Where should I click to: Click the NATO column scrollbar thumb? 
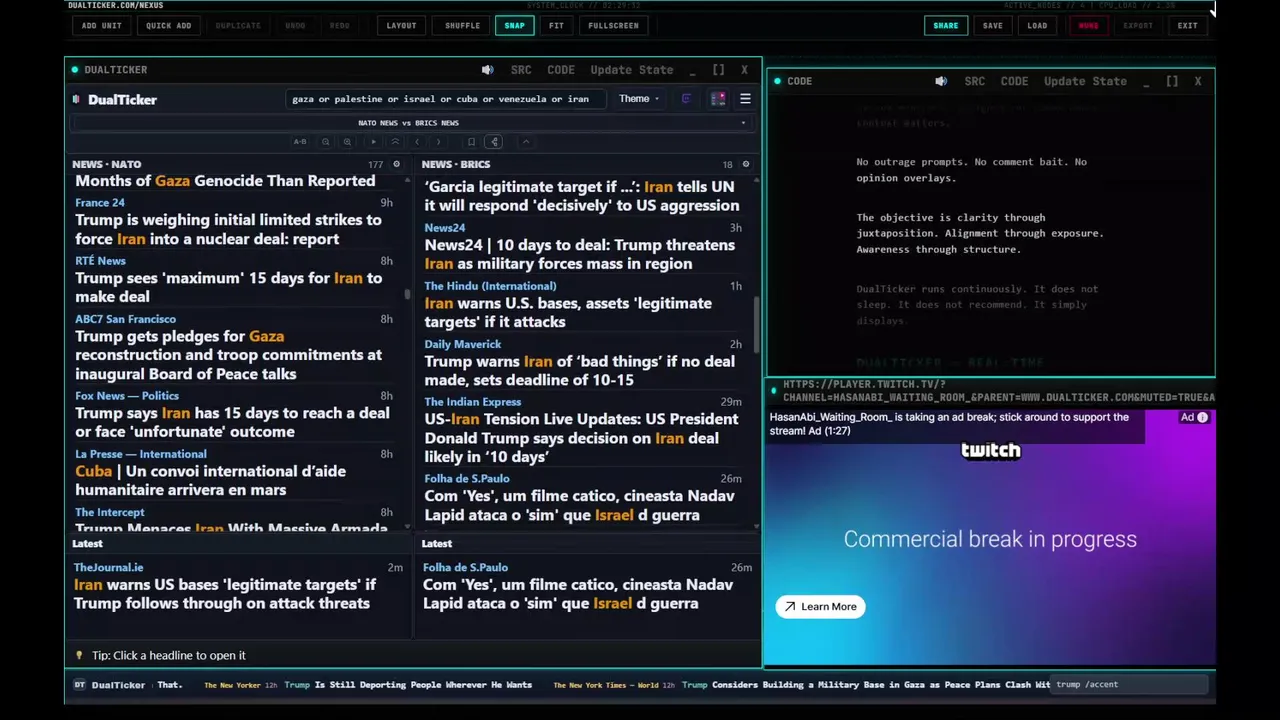[x=407, y=294]
